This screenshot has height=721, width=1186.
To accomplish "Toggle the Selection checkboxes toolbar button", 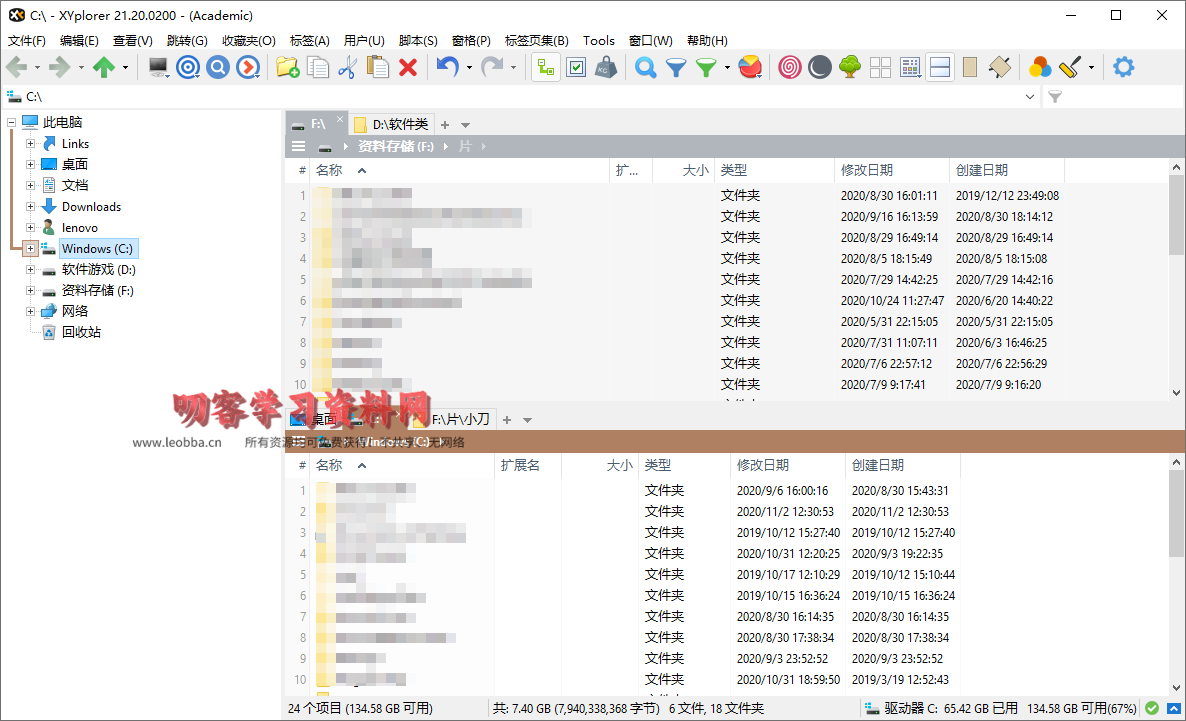I will tap(576, 67).
